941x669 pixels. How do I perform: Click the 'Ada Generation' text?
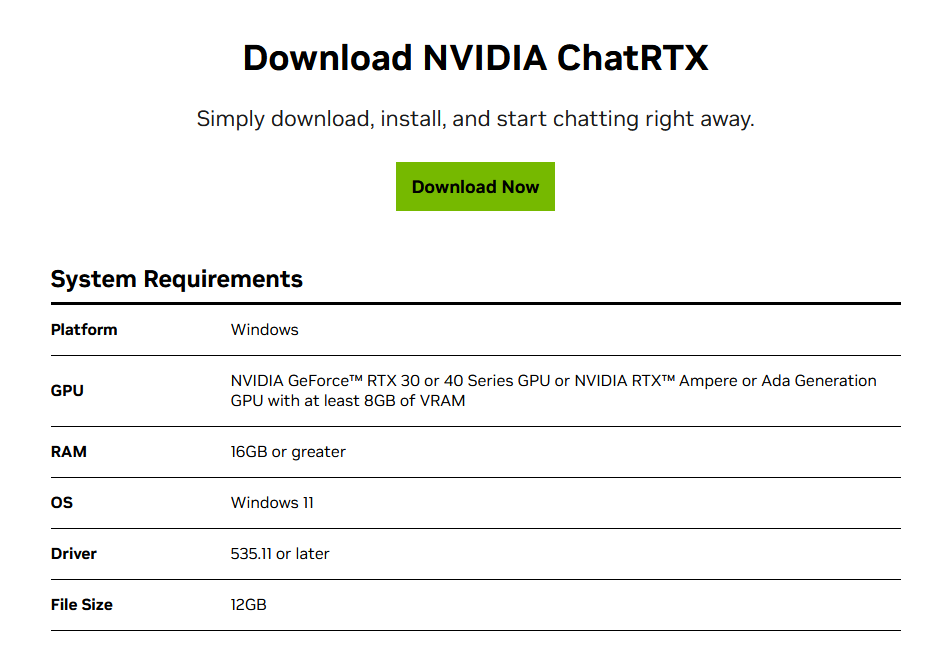point(819,381)
